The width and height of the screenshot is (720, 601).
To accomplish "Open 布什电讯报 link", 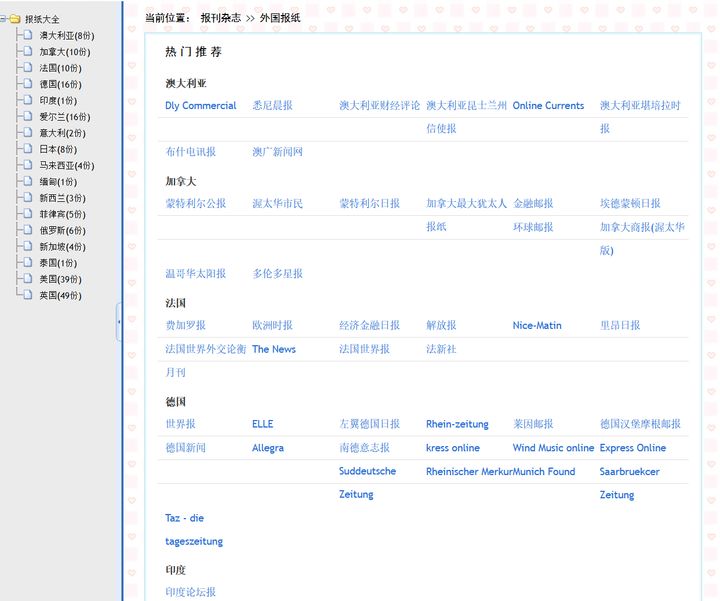I will 191,152.
